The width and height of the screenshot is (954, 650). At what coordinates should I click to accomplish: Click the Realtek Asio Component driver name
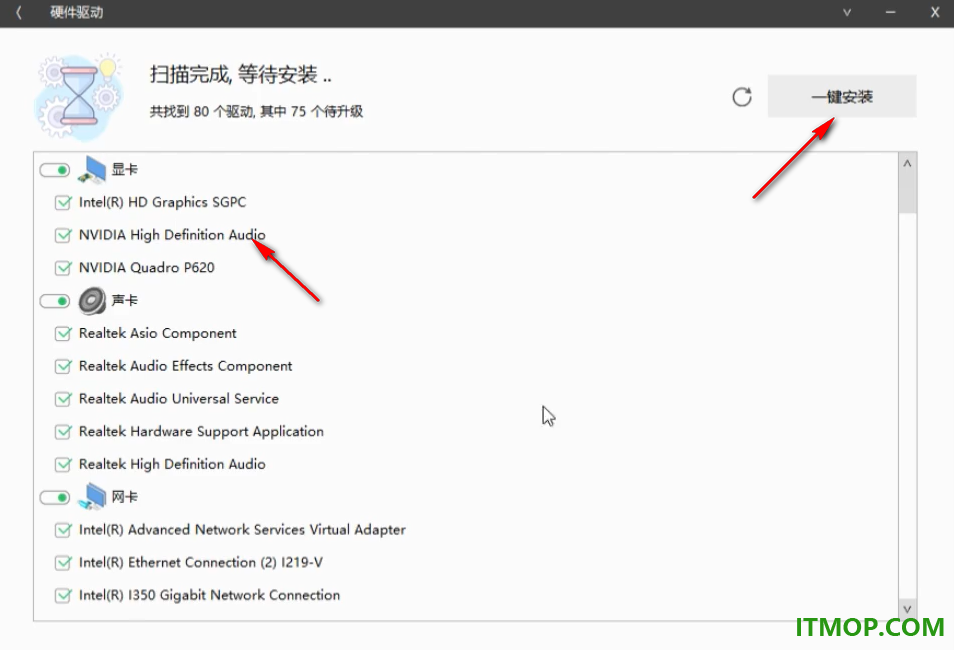pyautogui.click(x=158, y=333)
